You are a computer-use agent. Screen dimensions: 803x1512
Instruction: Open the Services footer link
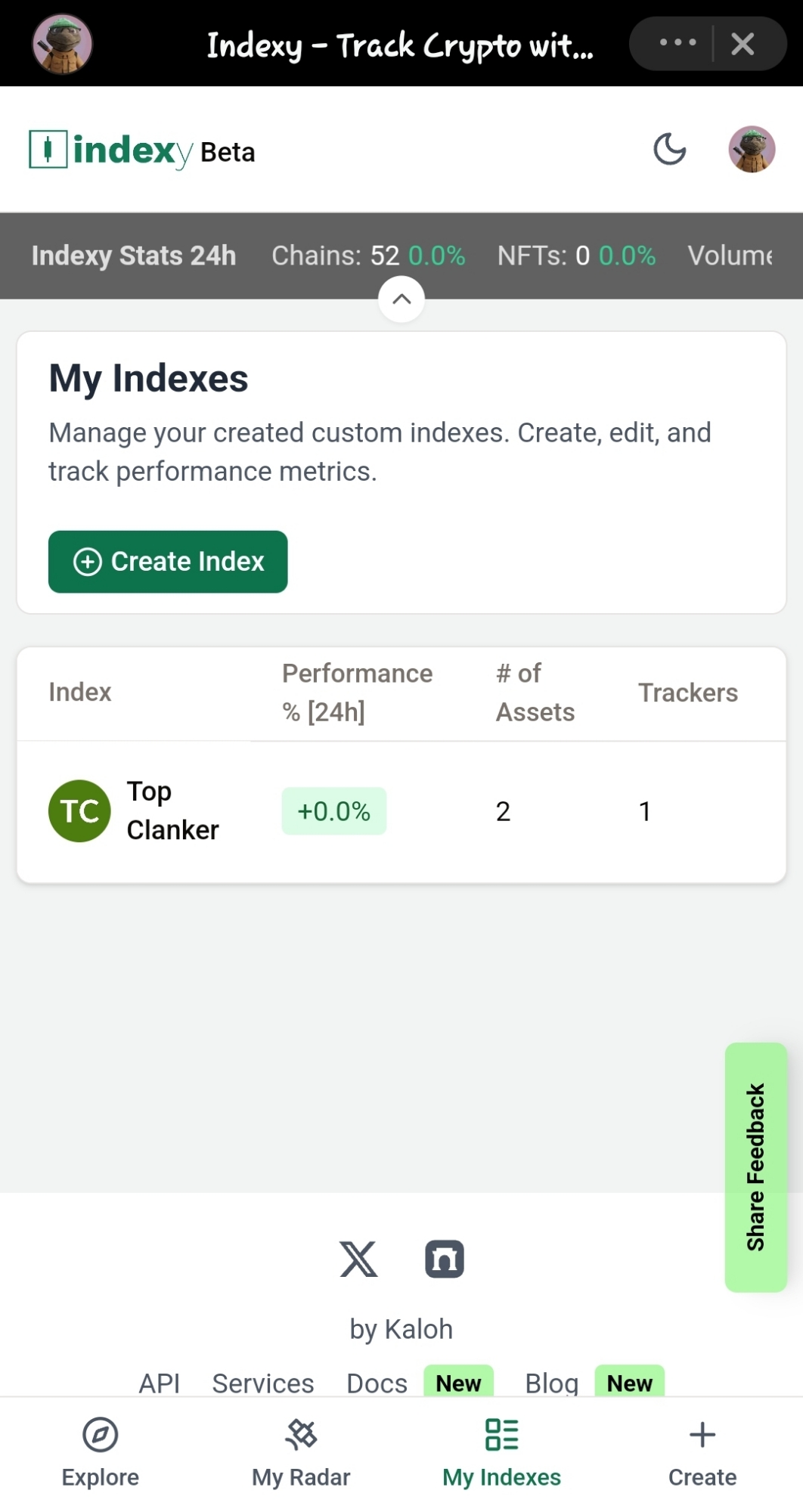point(263,1383)
